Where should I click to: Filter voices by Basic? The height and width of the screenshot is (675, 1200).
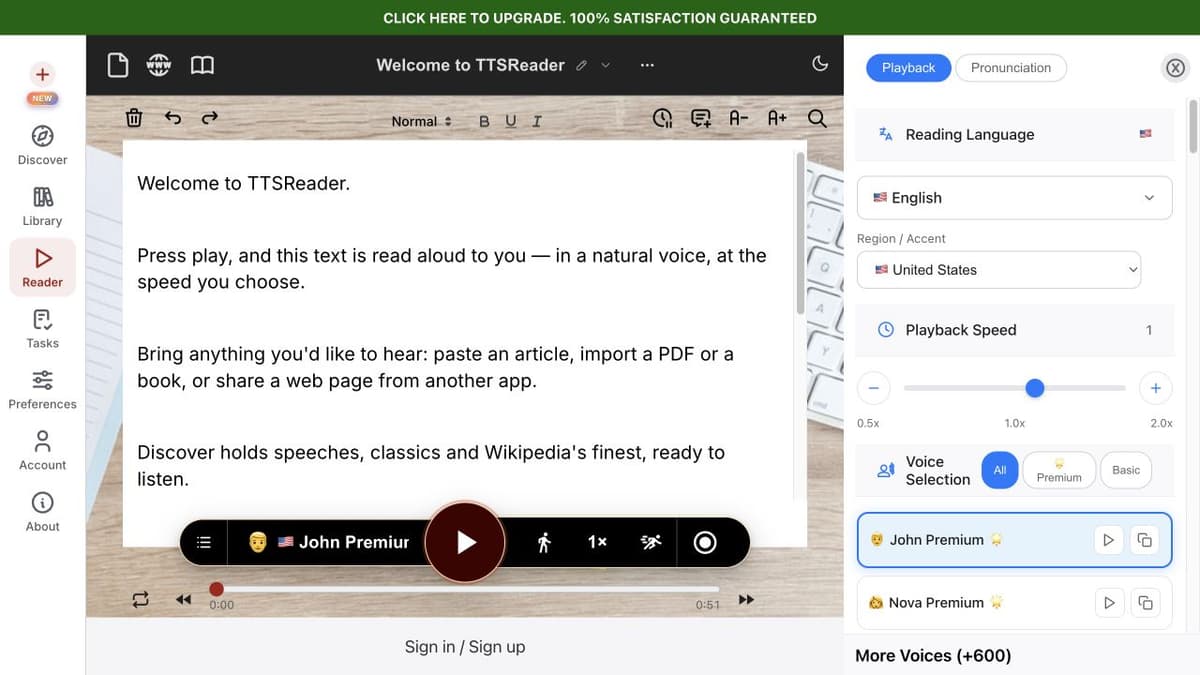tap(1126, 470)
